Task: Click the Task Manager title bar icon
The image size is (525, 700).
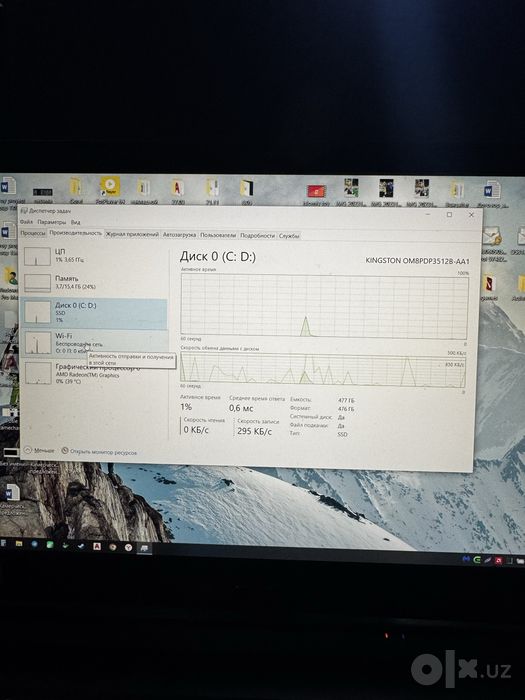Action: [x=24, y=210]
